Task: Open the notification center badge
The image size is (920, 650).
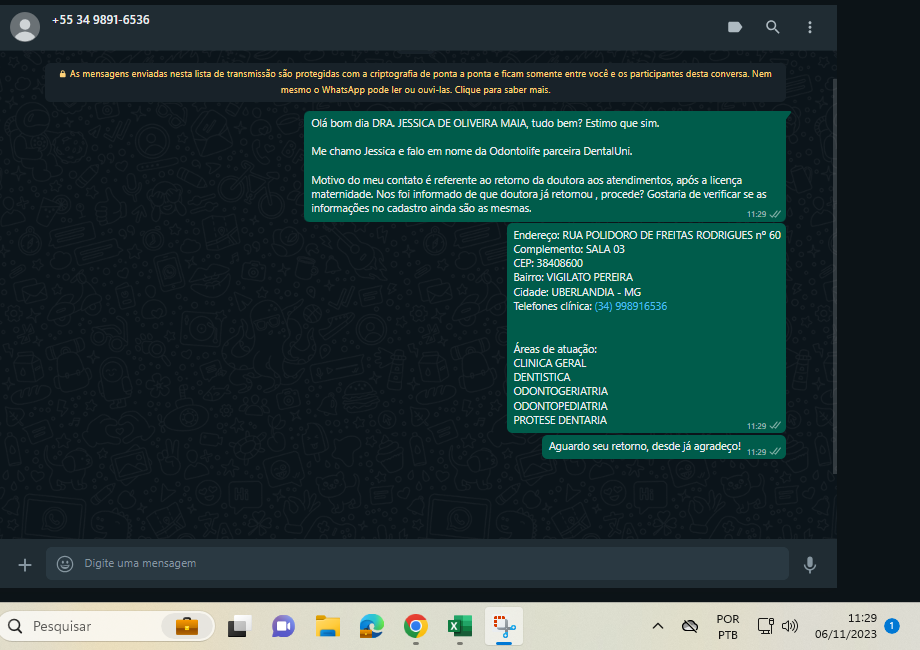Action: coord(892,626)
